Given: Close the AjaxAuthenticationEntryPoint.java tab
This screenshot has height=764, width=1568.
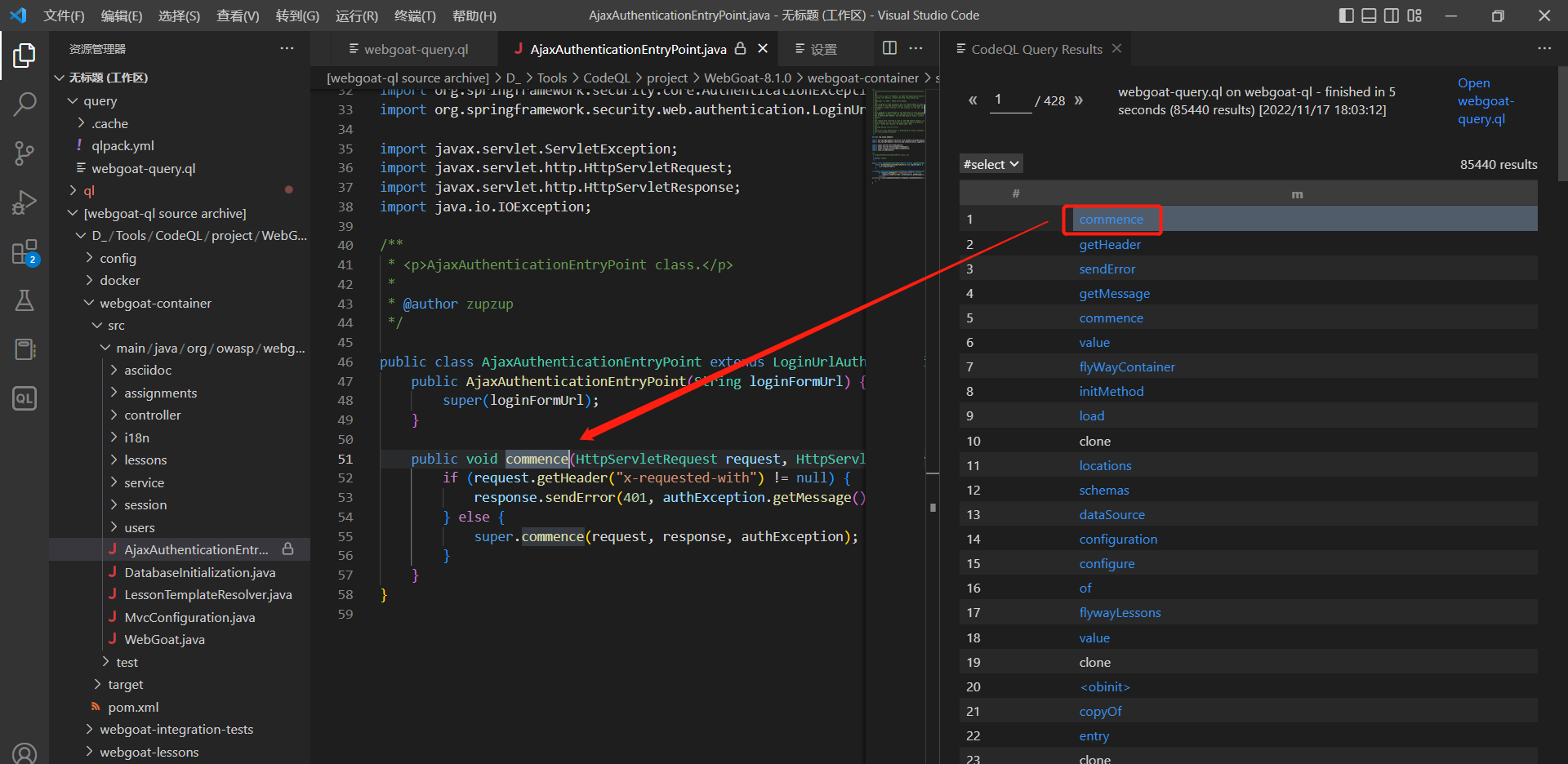Looking at the screenshot, I should pos(763,49).
